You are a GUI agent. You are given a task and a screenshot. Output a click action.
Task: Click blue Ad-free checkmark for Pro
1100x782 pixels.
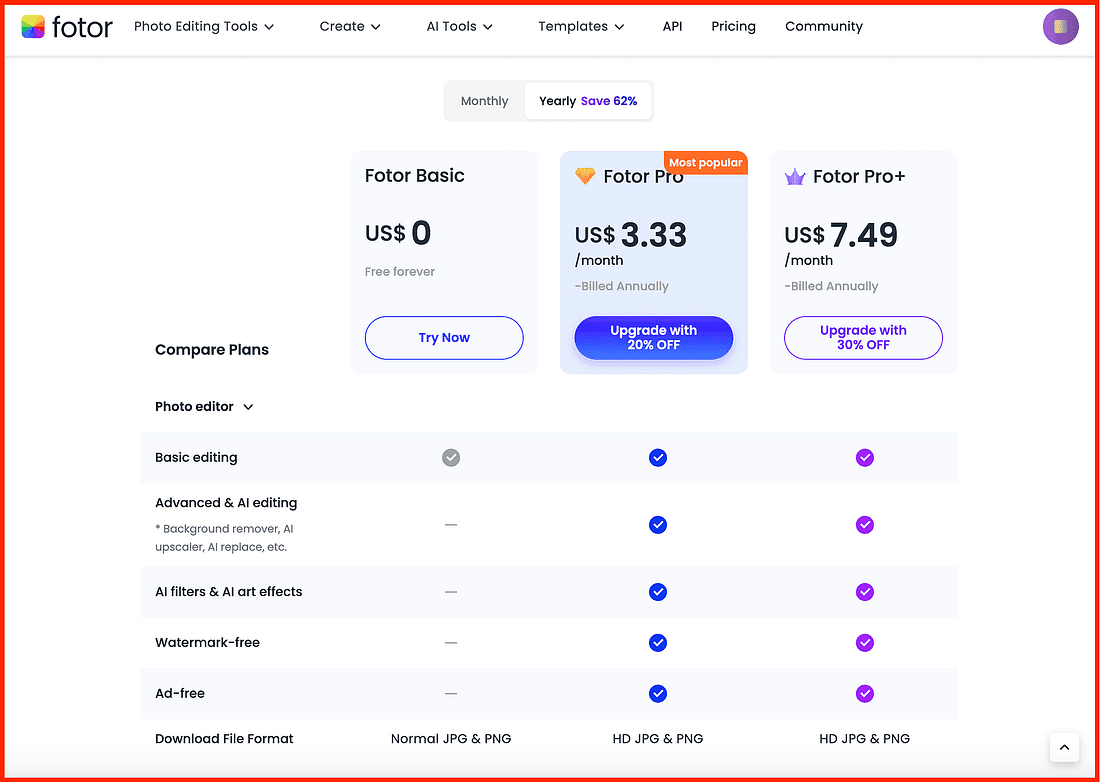coord(657,694)
